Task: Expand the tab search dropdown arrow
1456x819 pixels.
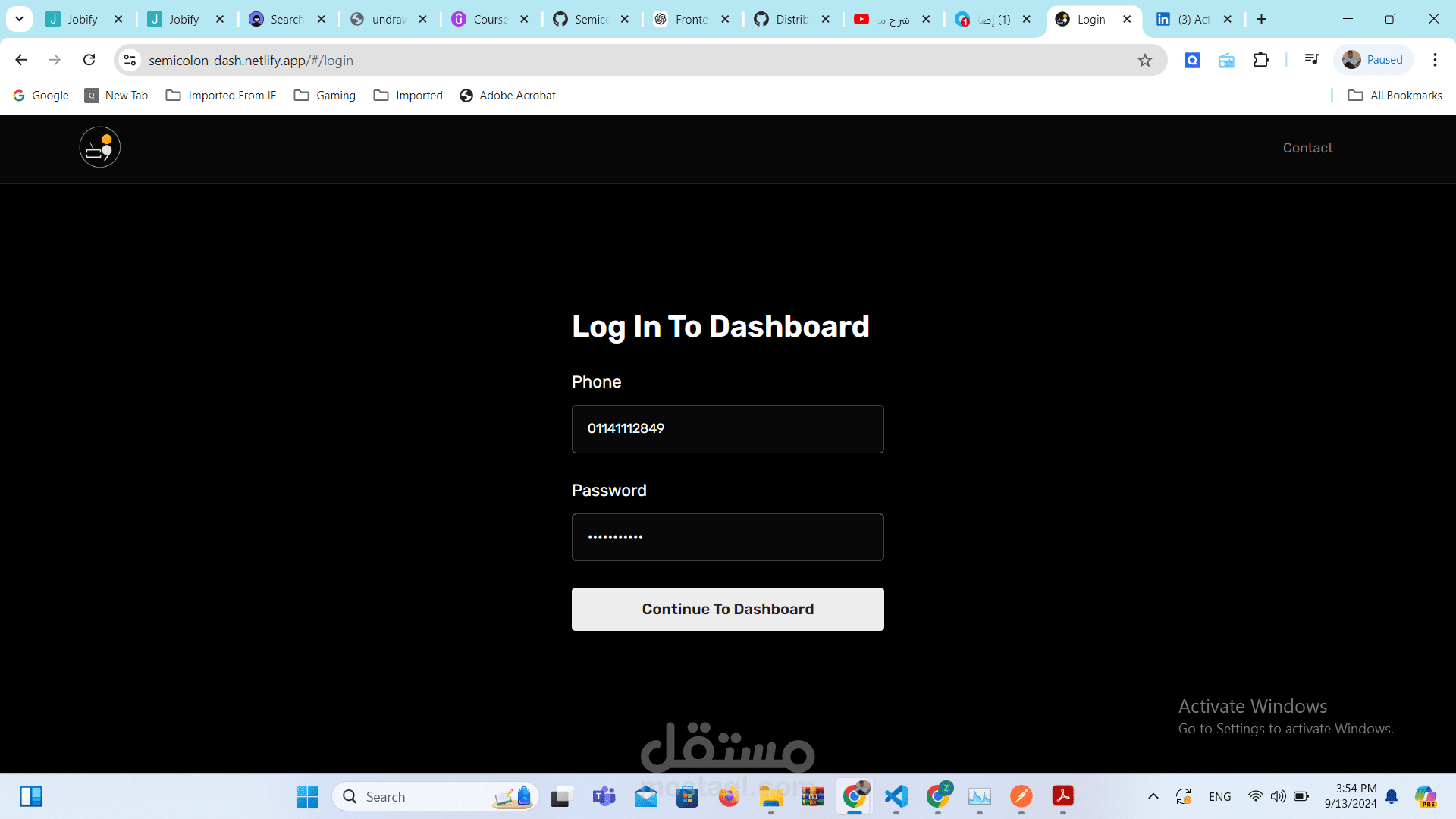Action: [20, 19]
